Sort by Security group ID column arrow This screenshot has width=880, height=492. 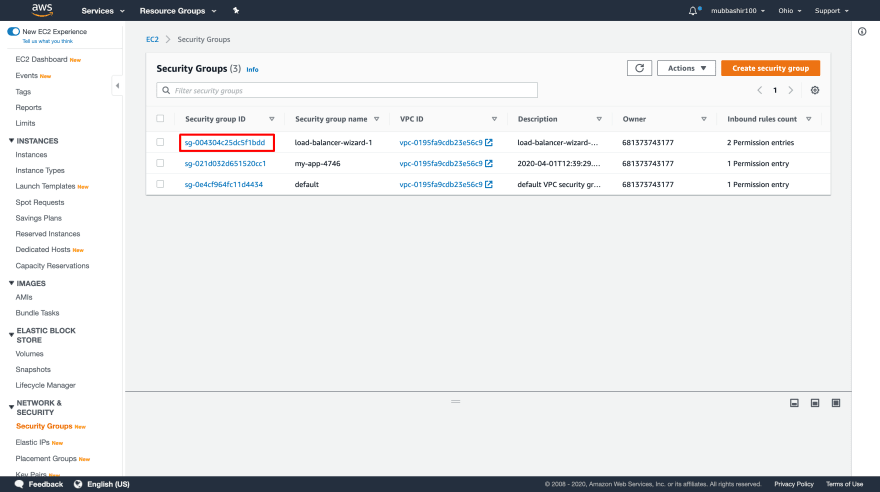tap(272, 119)
